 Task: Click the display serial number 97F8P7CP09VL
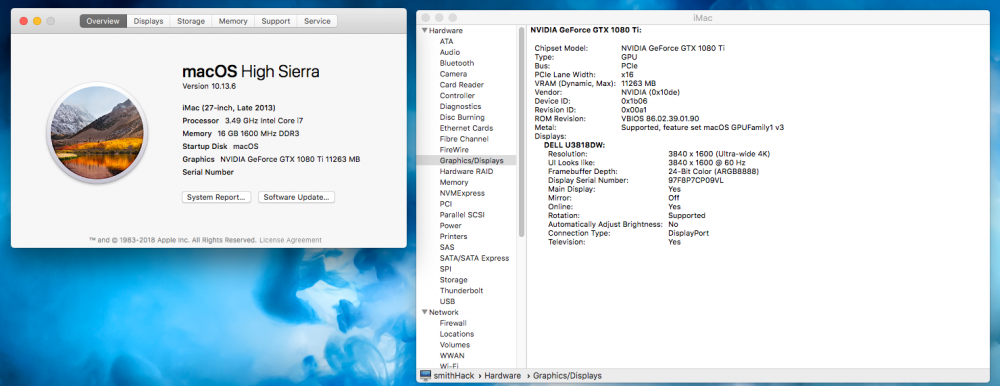696,181
